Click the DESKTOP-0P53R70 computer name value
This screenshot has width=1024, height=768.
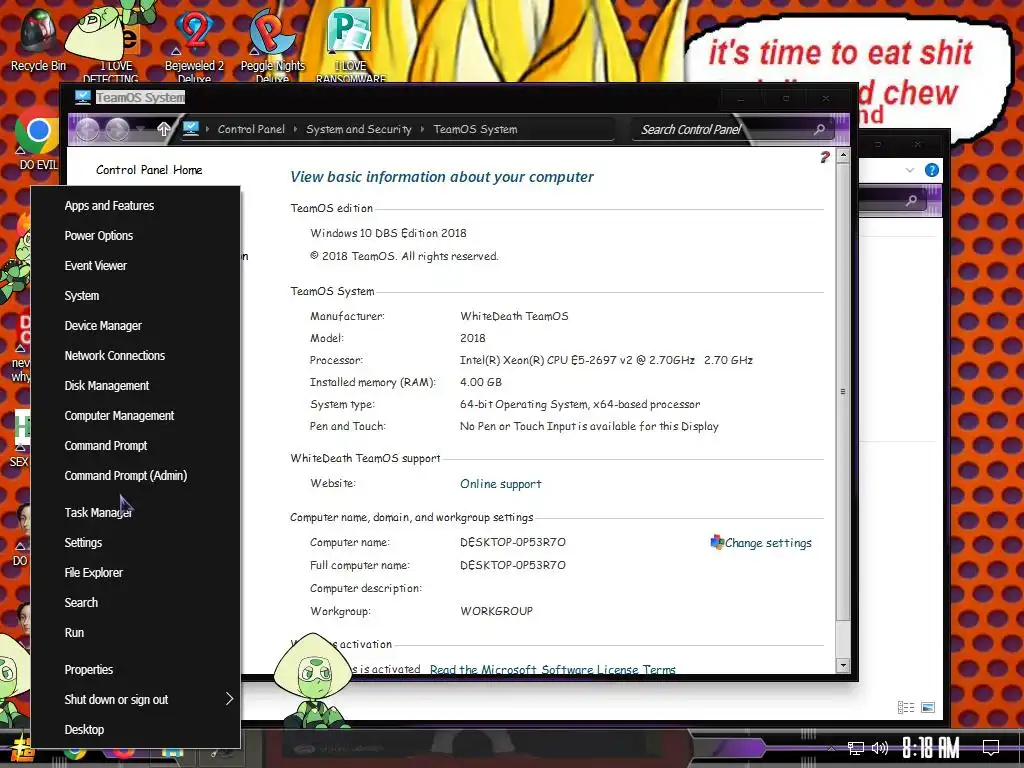point(513,542)
